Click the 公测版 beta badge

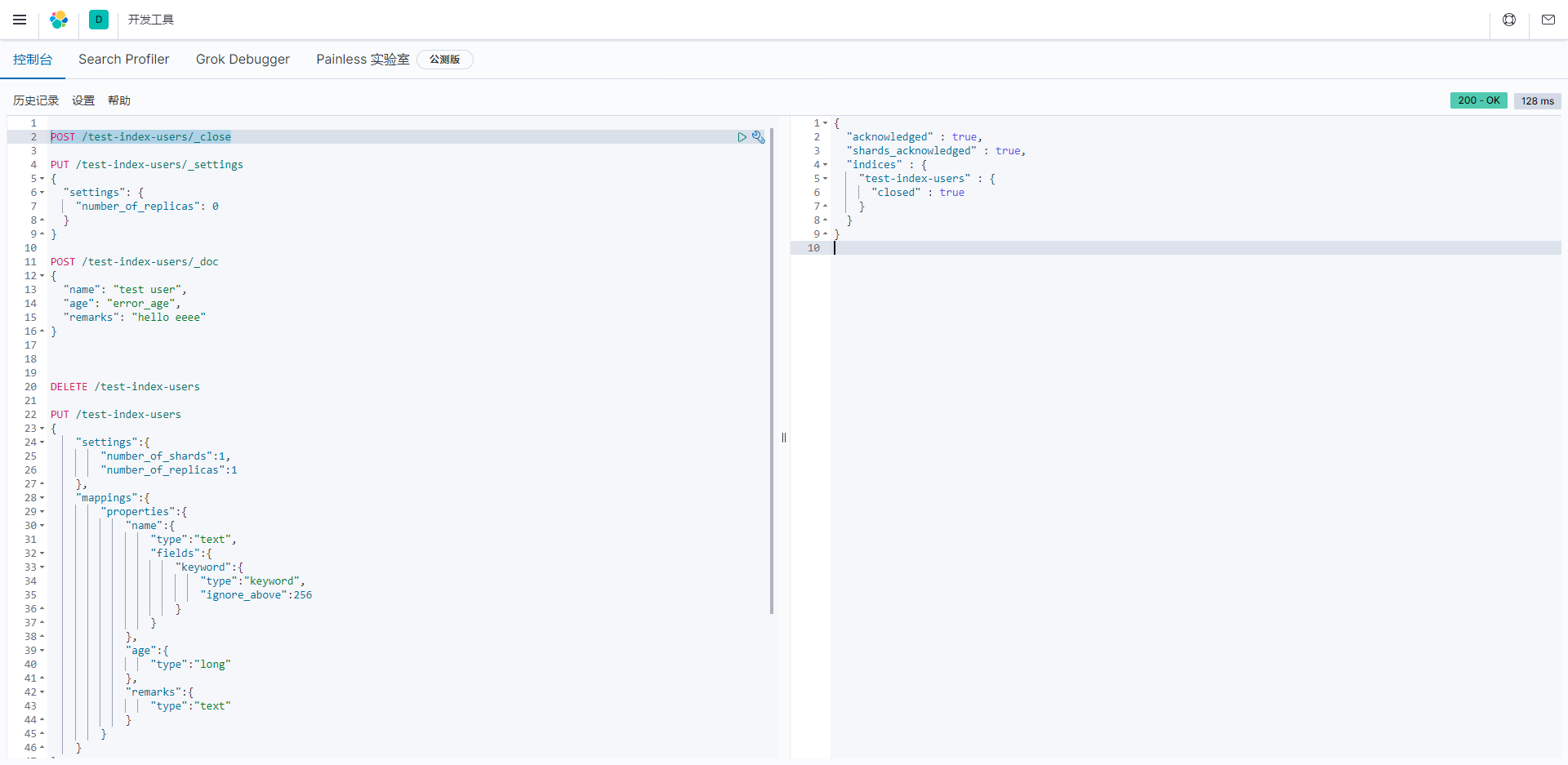click(x=445, y=60)
